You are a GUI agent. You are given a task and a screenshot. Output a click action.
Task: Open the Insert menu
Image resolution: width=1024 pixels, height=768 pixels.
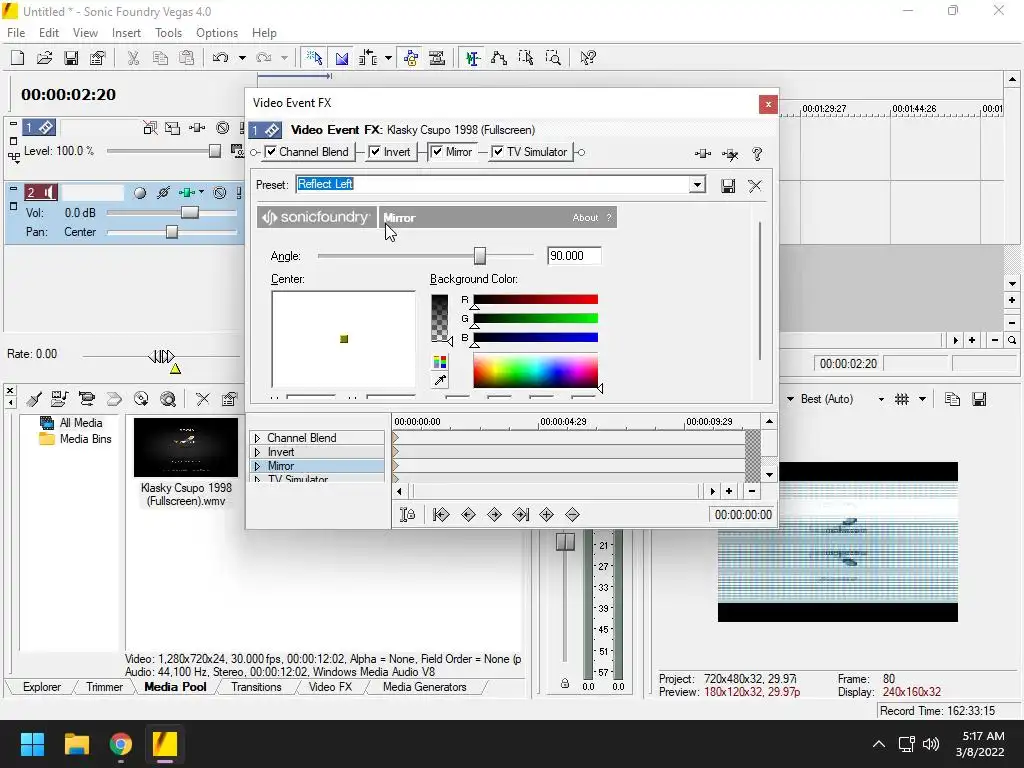[126, 33]
